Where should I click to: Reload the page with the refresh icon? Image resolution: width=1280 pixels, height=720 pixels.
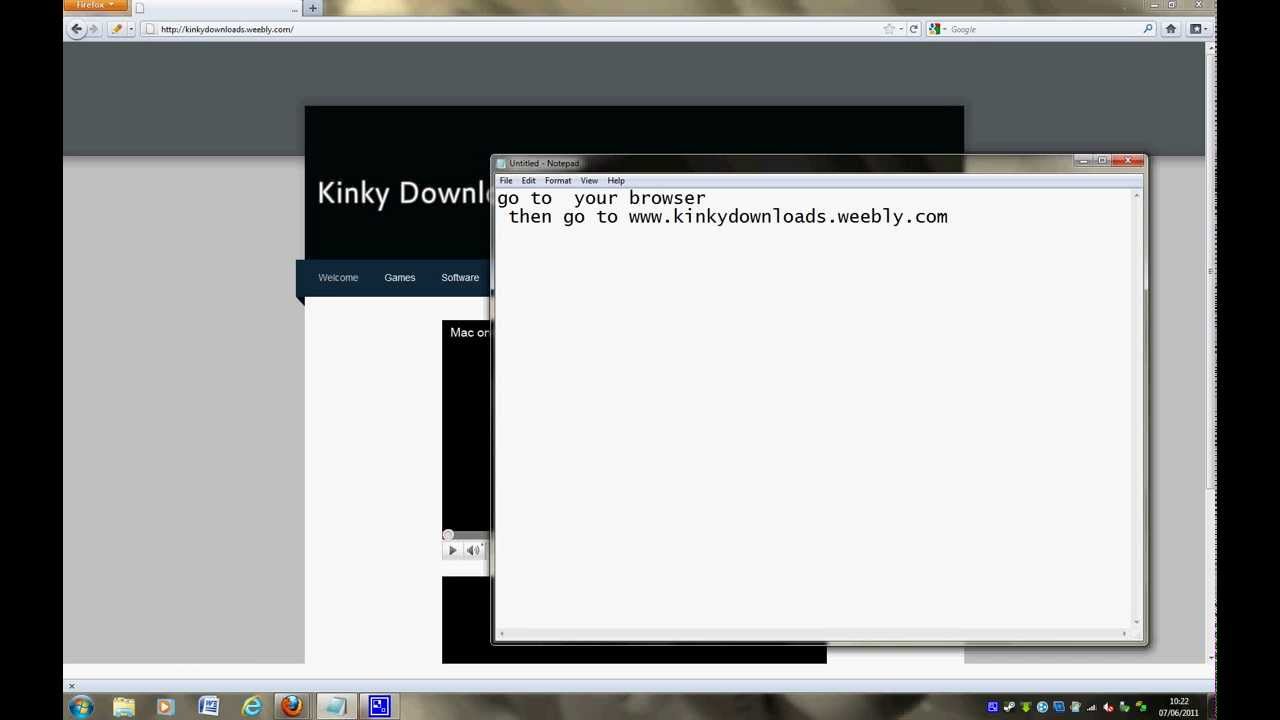(913, 29)
